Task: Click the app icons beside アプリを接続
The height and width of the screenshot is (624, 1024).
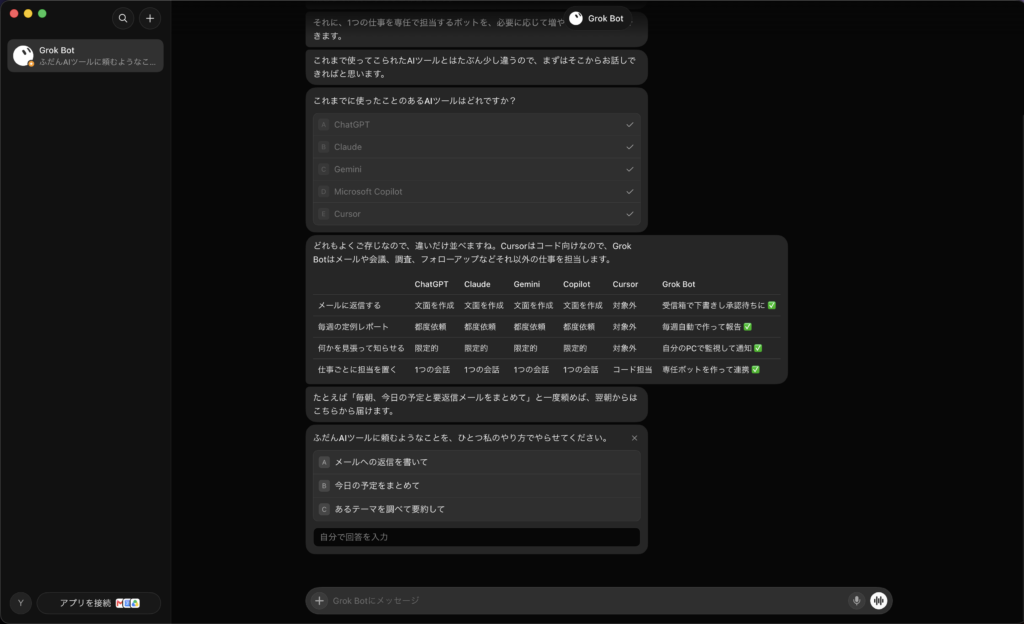Action: click(128, 603)
